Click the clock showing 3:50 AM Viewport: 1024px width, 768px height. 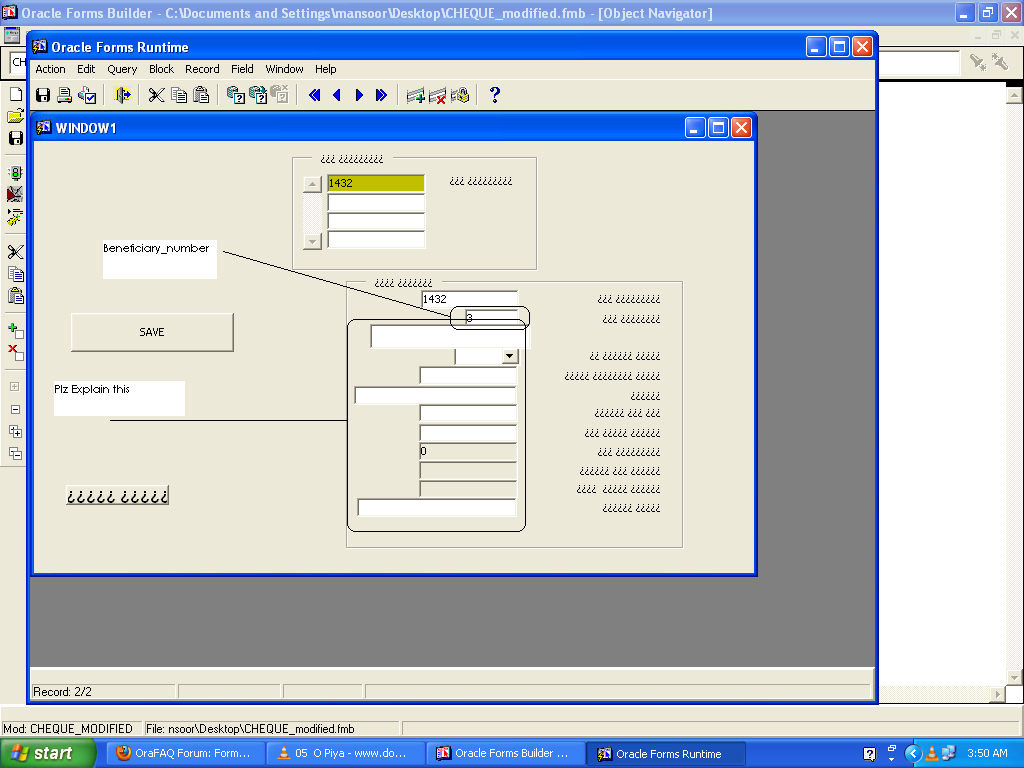(987, 754)
